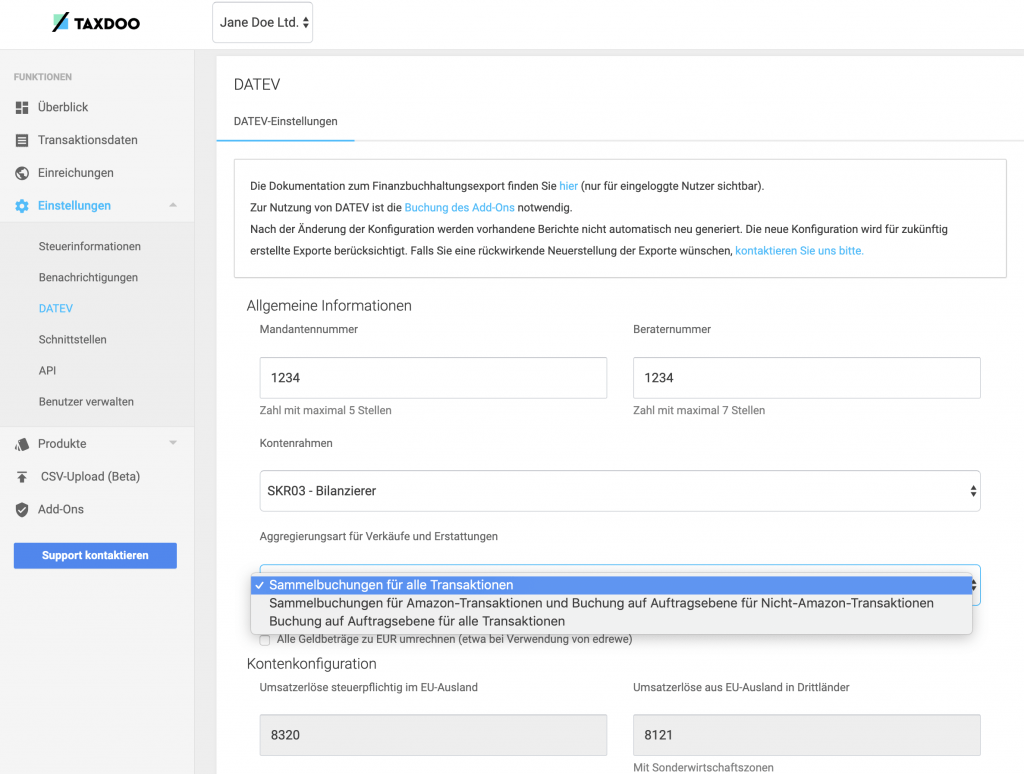The width and height of the screenshot is (1024, 774).
Task: Click the Überblick dashboard icon
Action: (x=22, y=108)
